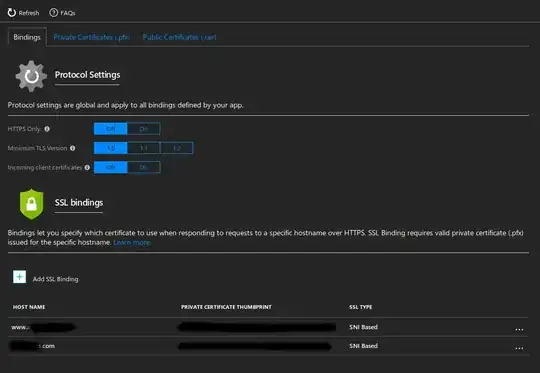The width and height of the screenshot is (540, 373).
Task: Select minimum TLS version 1.1
Action: tap(144, 148)
